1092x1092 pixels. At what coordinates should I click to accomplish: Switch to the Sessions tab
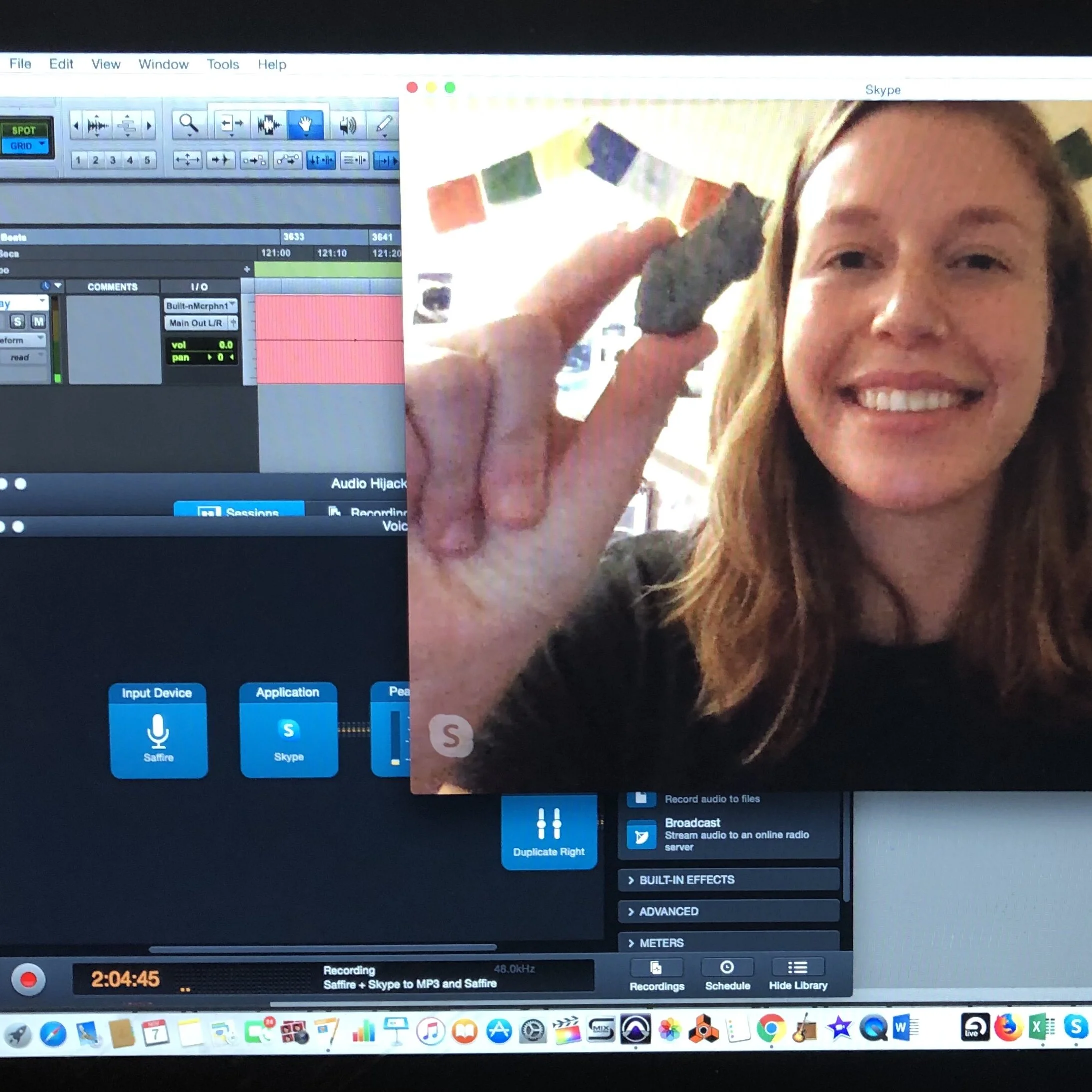[x=239, y=511]
